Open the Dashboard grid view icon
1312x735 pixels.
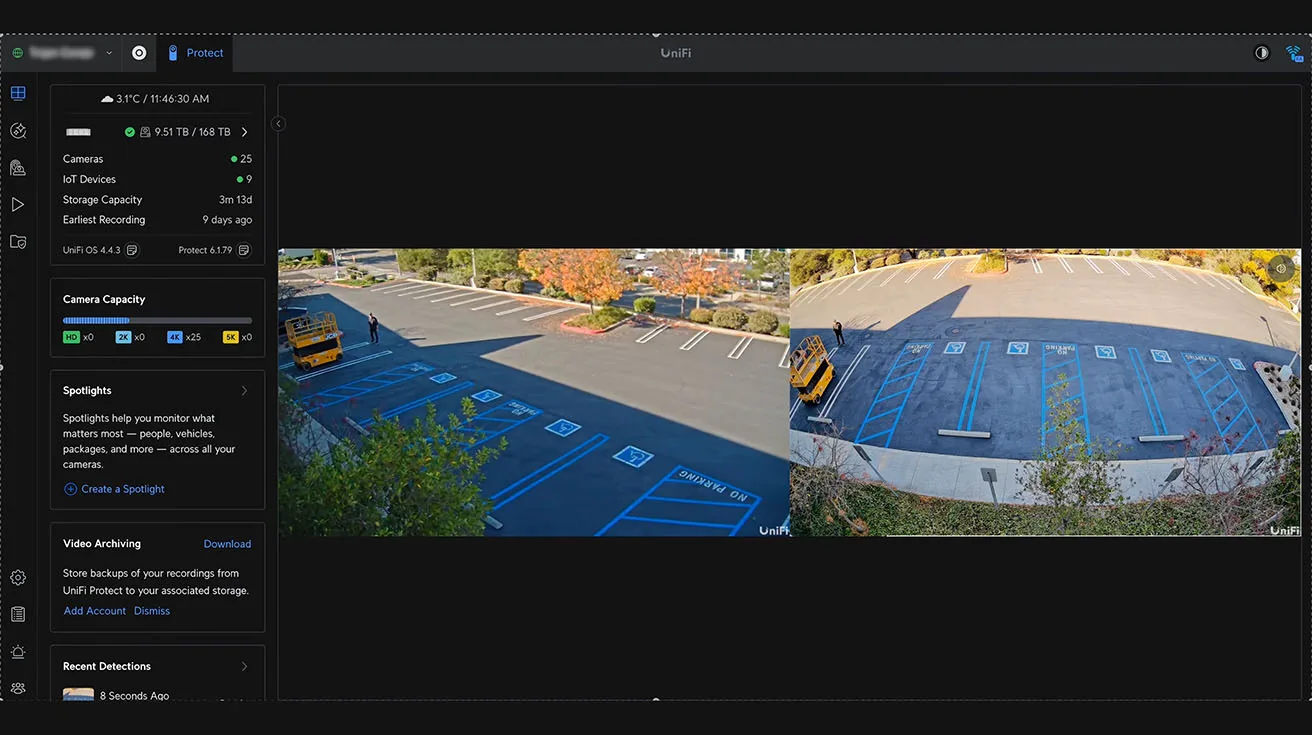click(x=18, y=94)
